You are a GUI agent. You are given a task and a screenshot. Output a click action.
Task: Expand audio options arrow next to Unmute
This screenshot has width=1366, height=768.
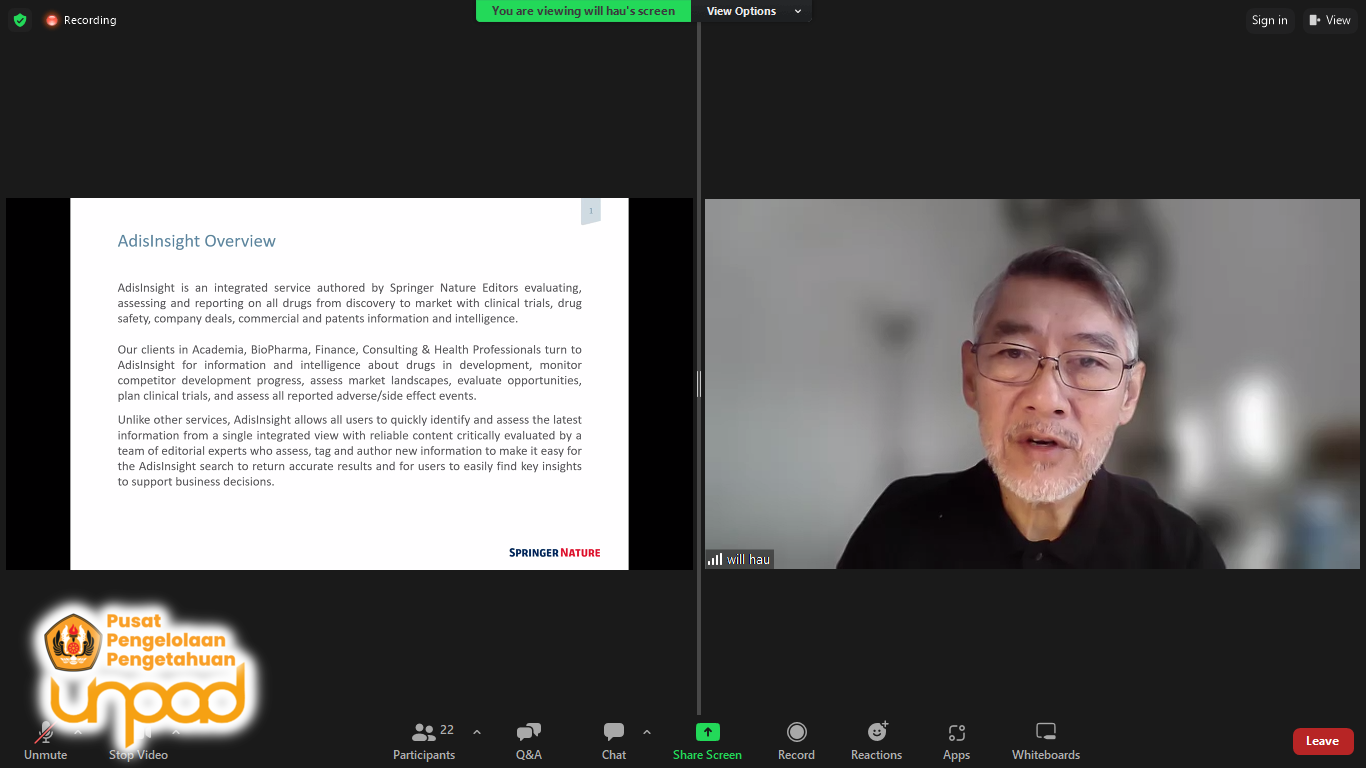point(78,732)
